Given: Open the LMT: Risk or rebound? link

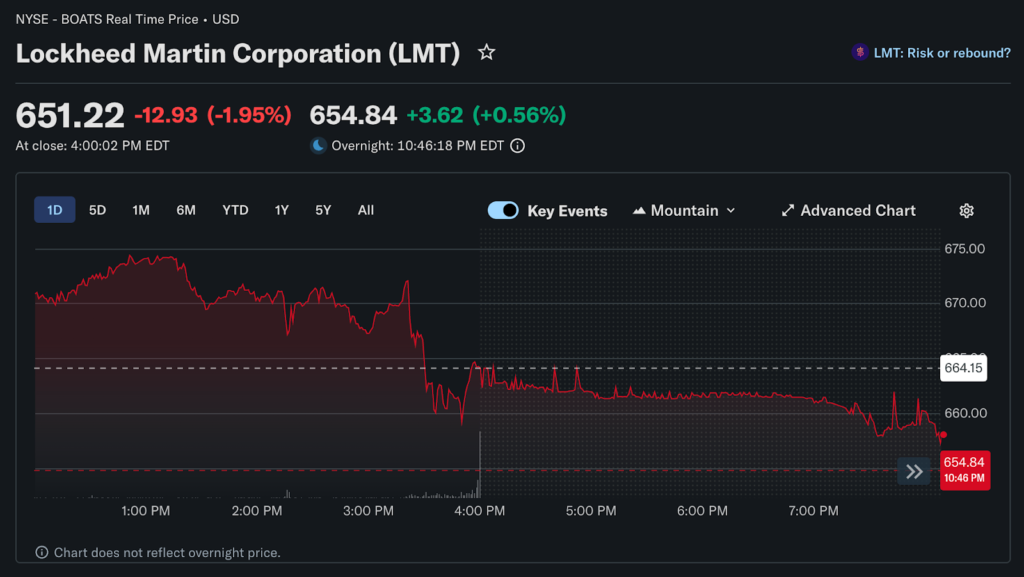Looking at the screenshot, I should 944,53.
